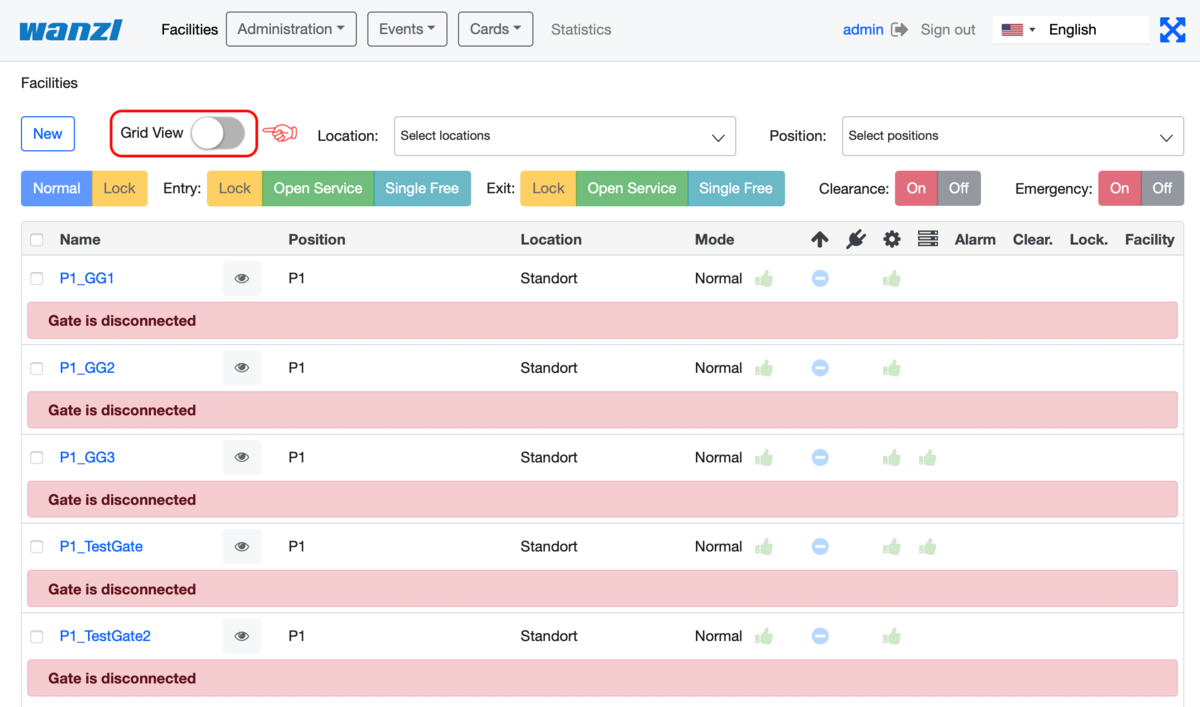The width and height of the screenshot is (1200, 707).
Task: Click the blue expand icon at top right
Action: [1172, 29]
